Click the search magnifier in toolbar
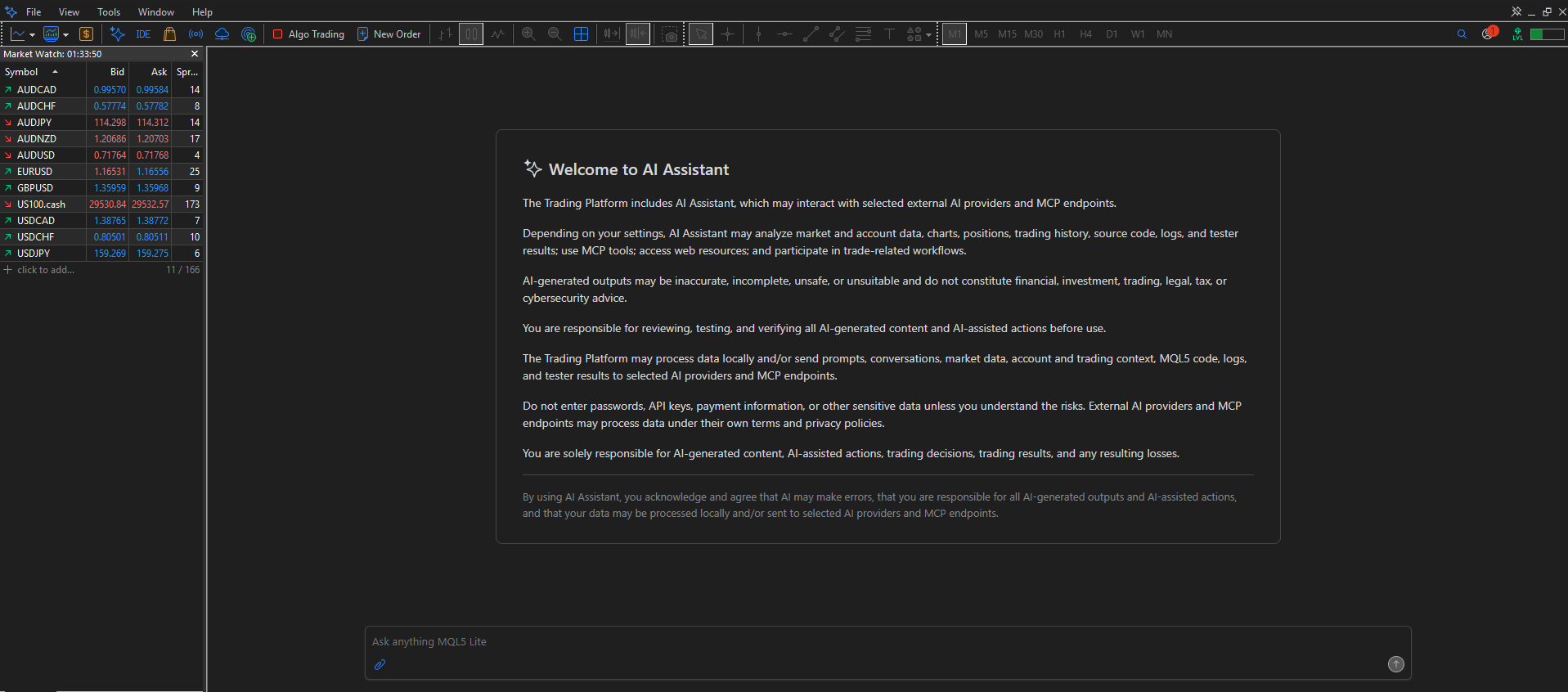Screen dimensions: 1568x692 coord(1462,34)
